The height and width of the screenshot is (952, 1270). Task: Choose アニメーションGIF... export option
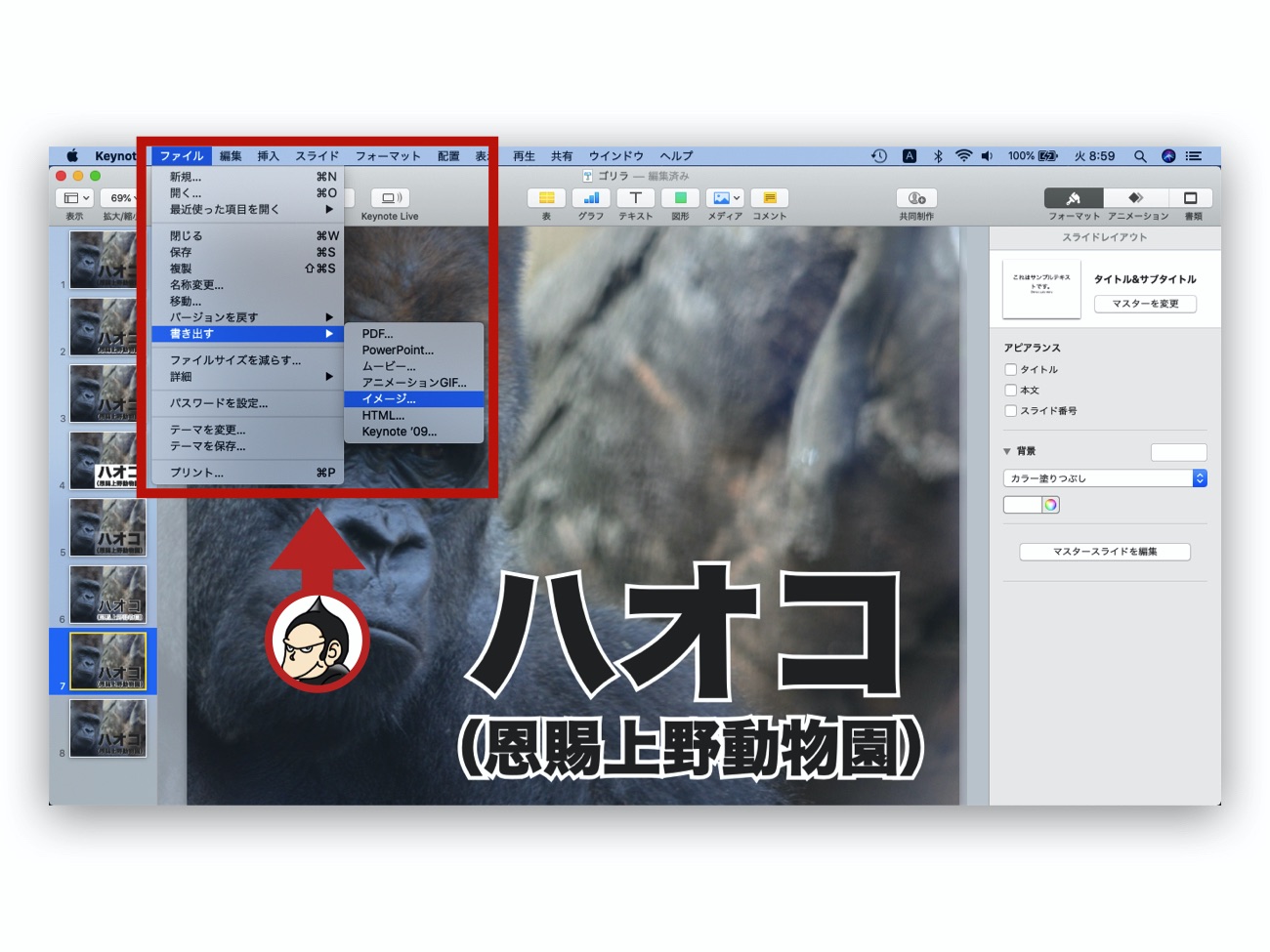(414, 382)
